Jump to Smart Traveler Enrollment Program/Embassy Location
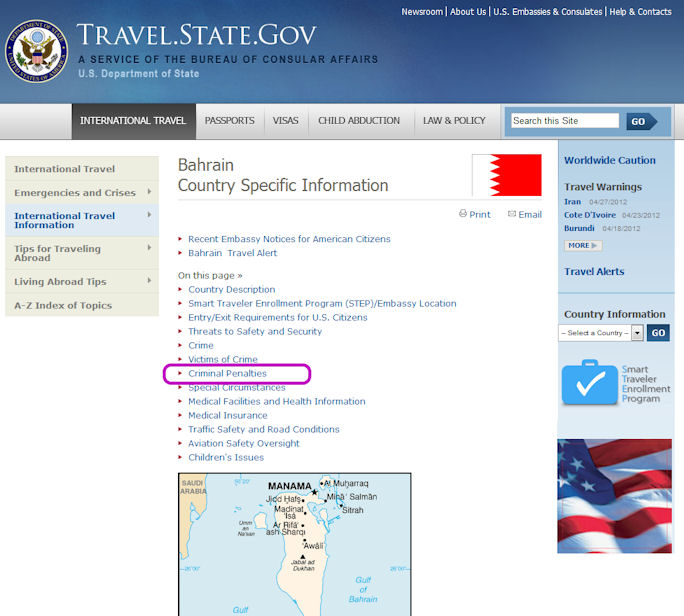Screen dimensions: 684x616 [x=322, y=303]
